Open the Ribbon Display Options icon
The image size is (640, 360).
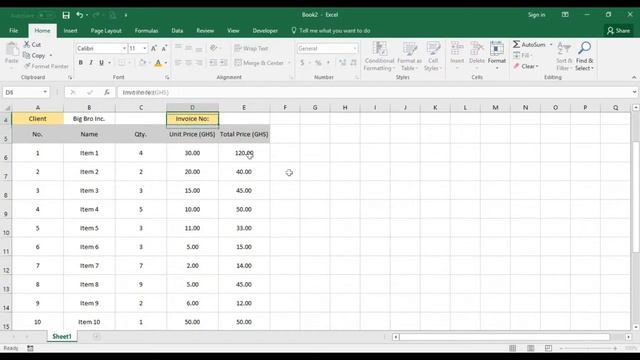(565, 15)
